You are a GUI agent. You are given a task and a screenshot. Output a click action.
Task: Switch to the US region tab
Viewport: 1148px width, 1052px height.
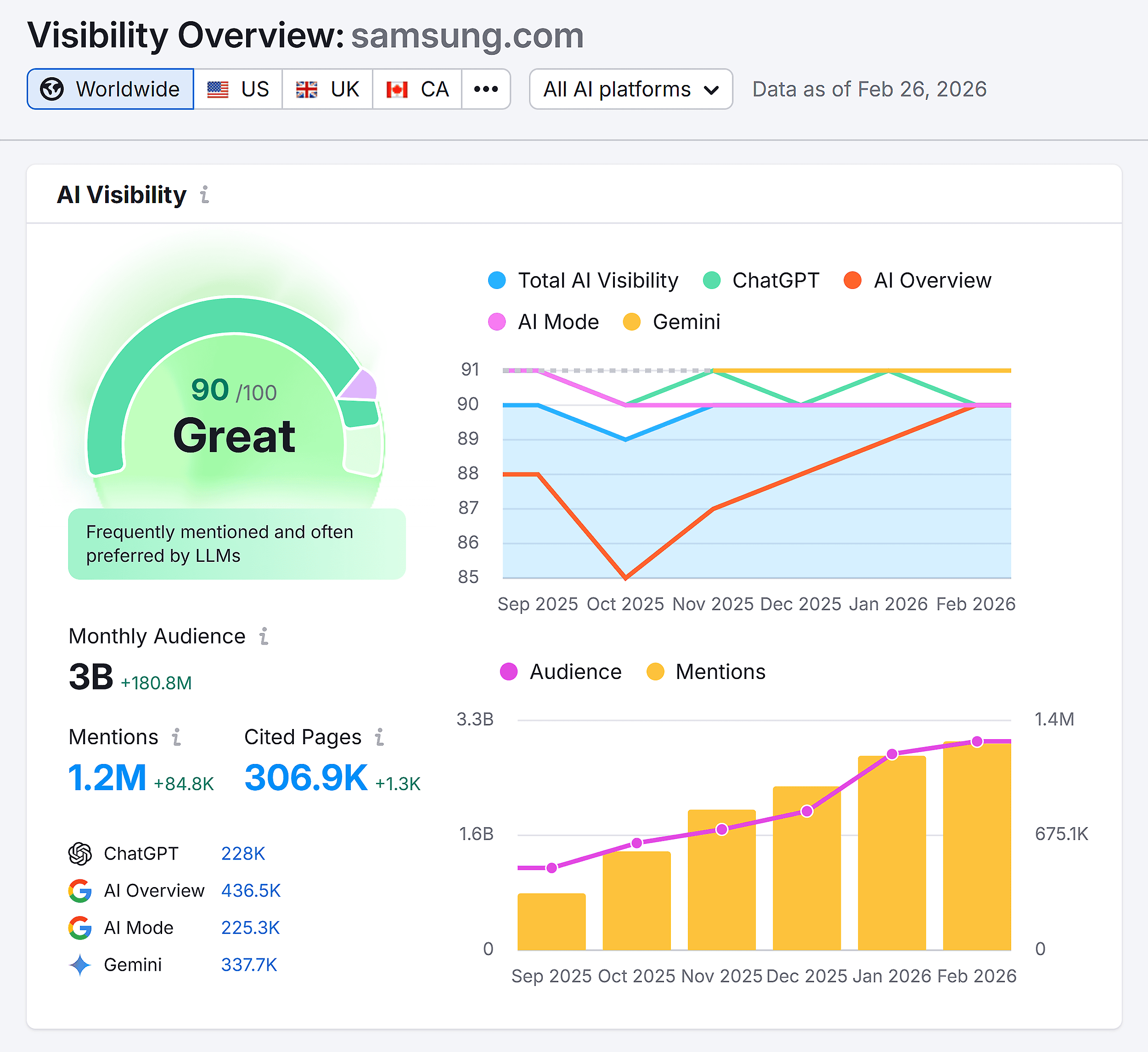[x=238, y=90]
